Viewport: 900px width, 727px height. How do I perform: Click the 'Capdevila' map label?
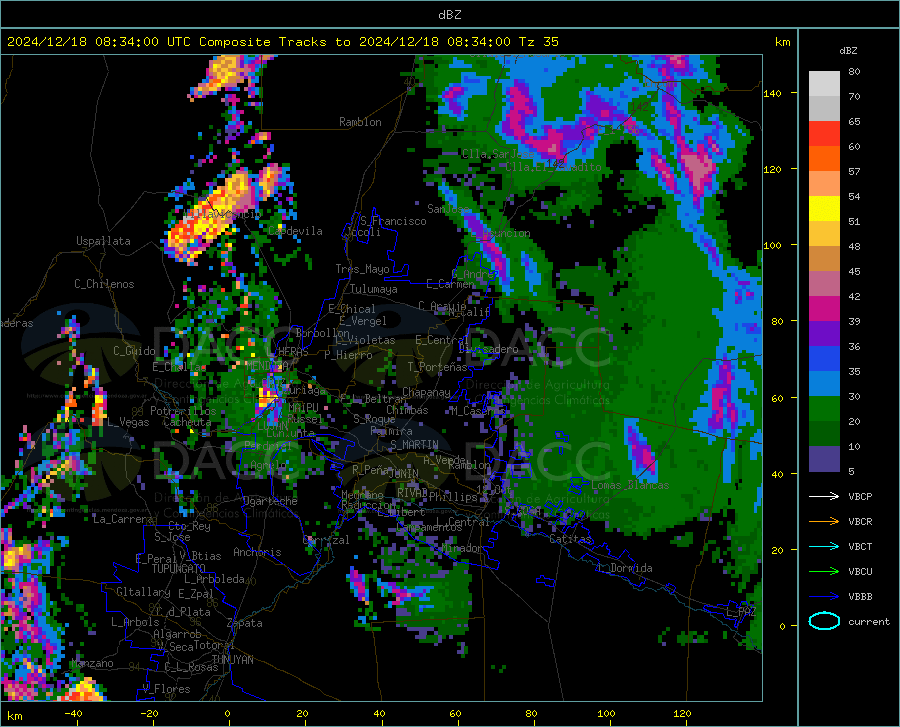[x=295, y=231]
